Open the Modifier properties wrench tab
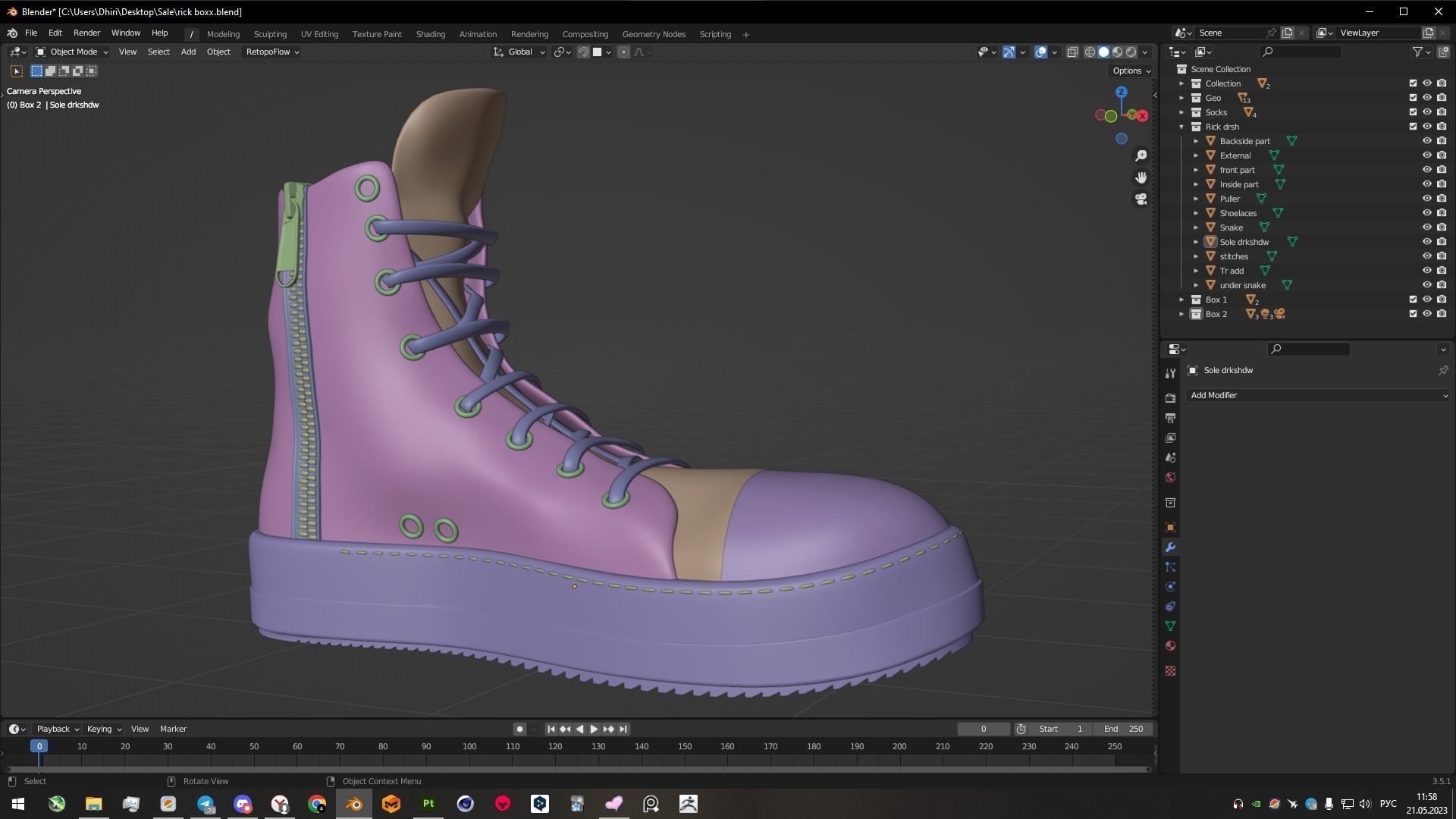Screen dimensions: 1456x819 point(1170,548)
